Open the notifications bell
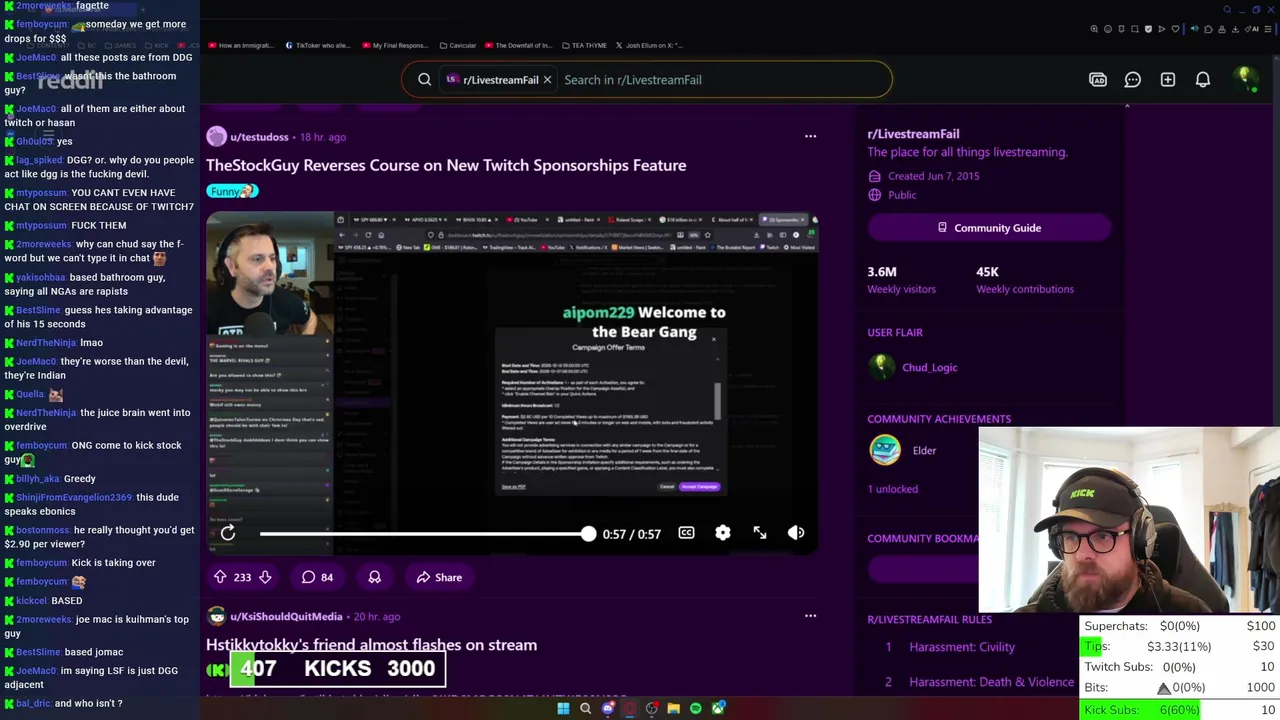1280x720 pixels. click(x=1203, y=80)
